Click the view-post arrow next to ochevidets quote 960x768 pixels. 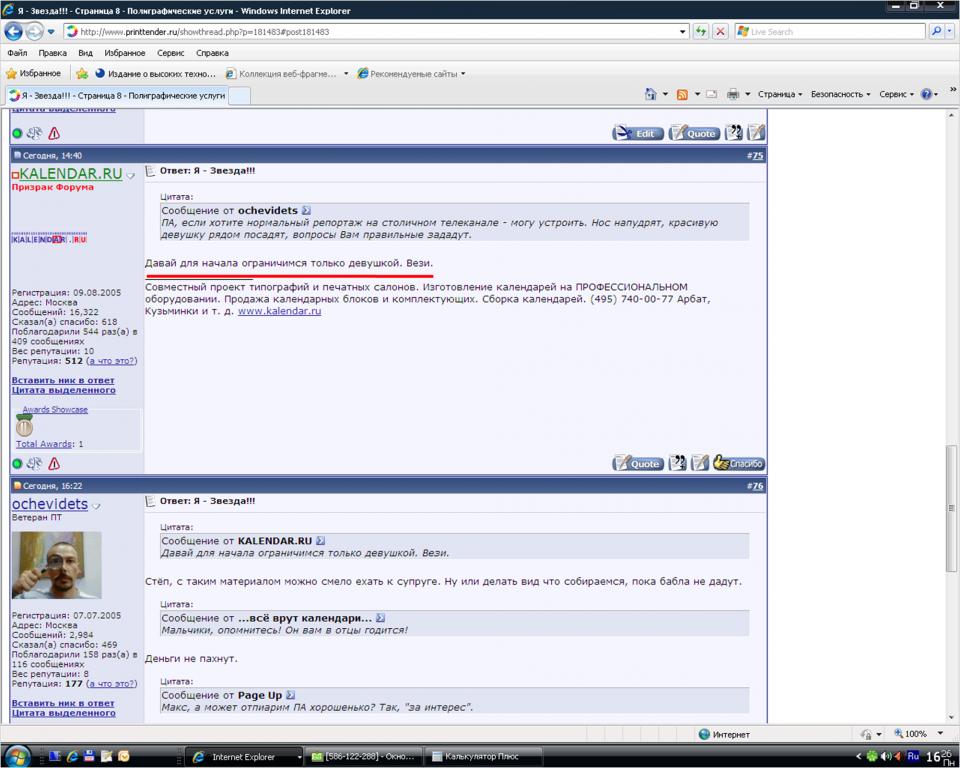tap(307, 211)
